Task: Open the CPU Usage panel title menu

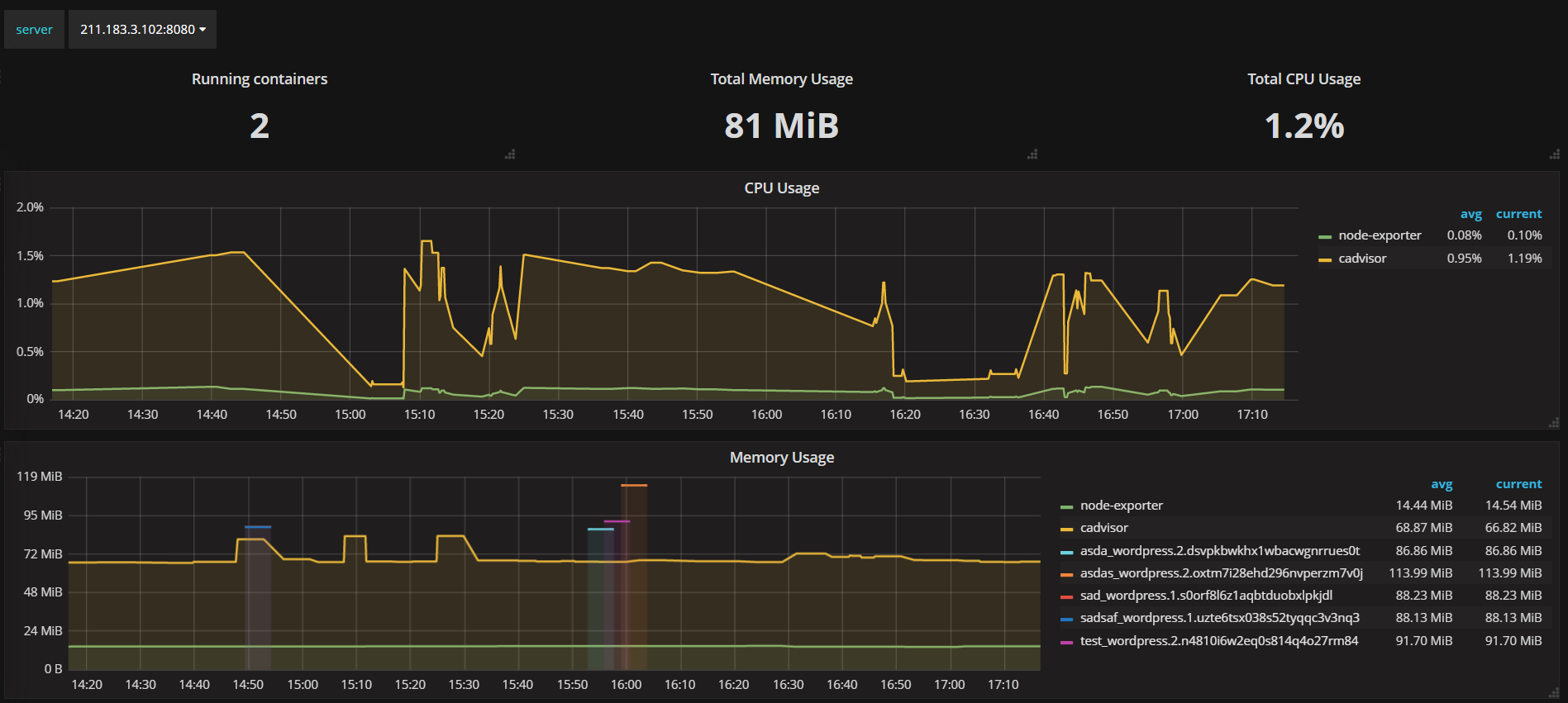Action: 781,188
